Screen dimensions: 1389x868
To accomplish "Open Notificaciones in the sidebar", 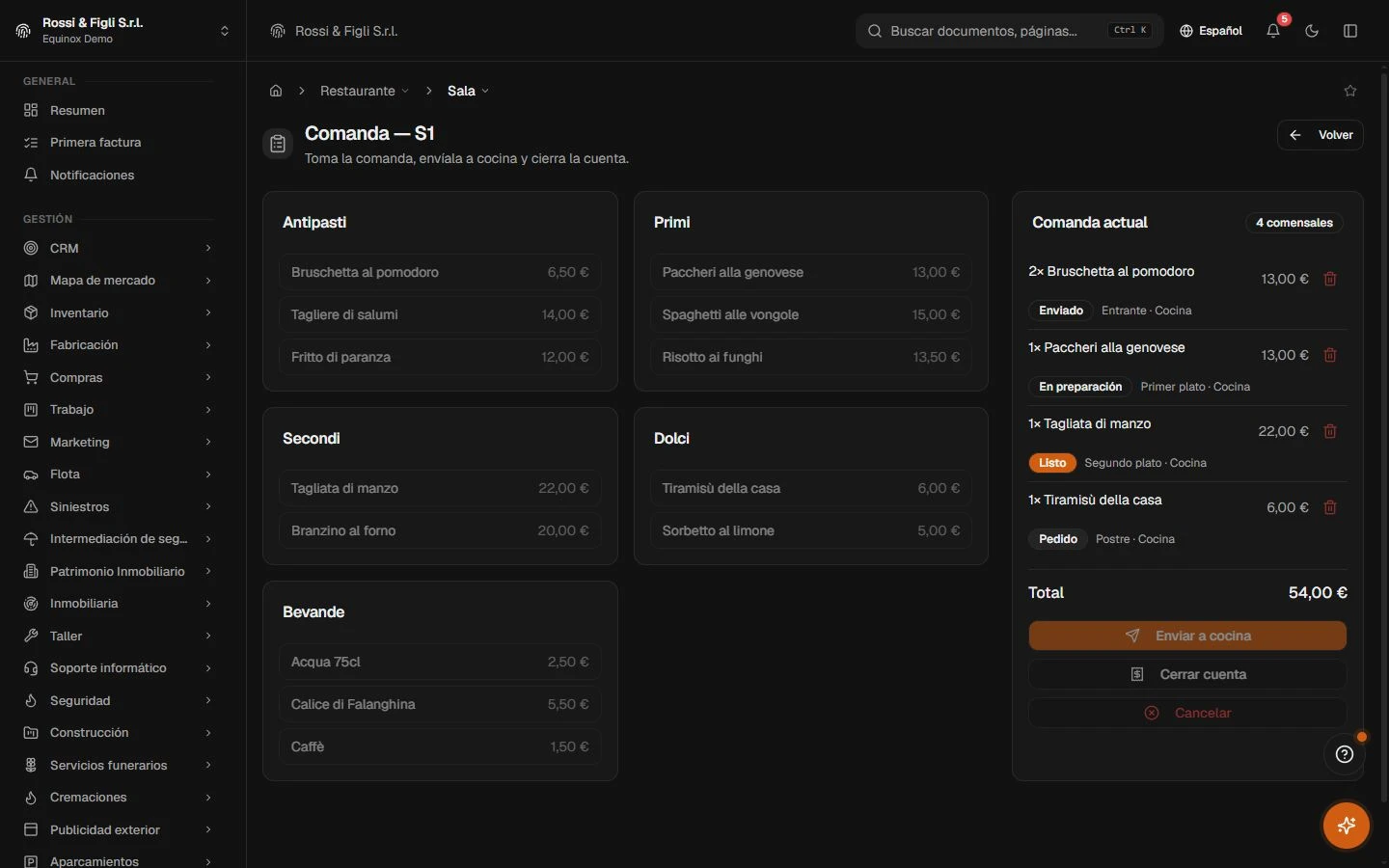I will (118, 175).
